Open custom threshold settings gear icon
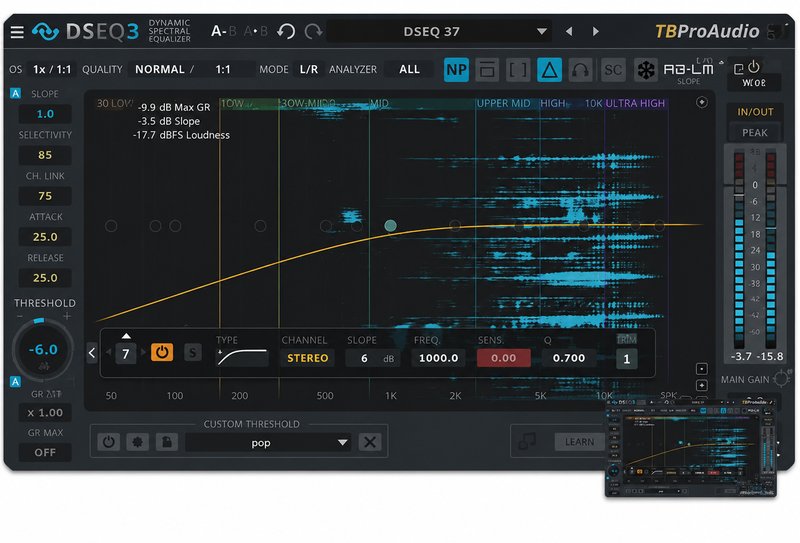The height and width of the screenshot is (543, 800). [137, 442]
